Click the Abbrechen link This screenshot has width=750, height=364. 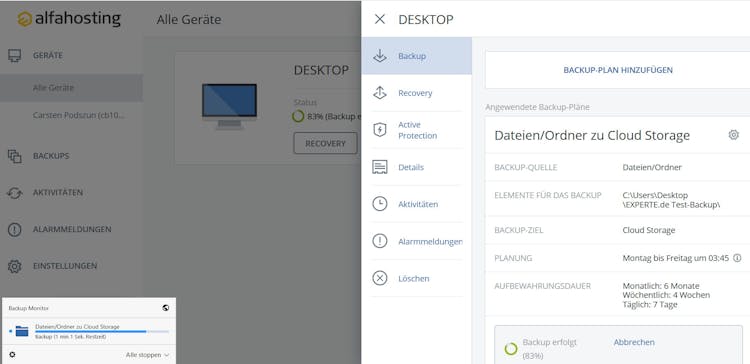pyautogui.click(x=634, y=342)
